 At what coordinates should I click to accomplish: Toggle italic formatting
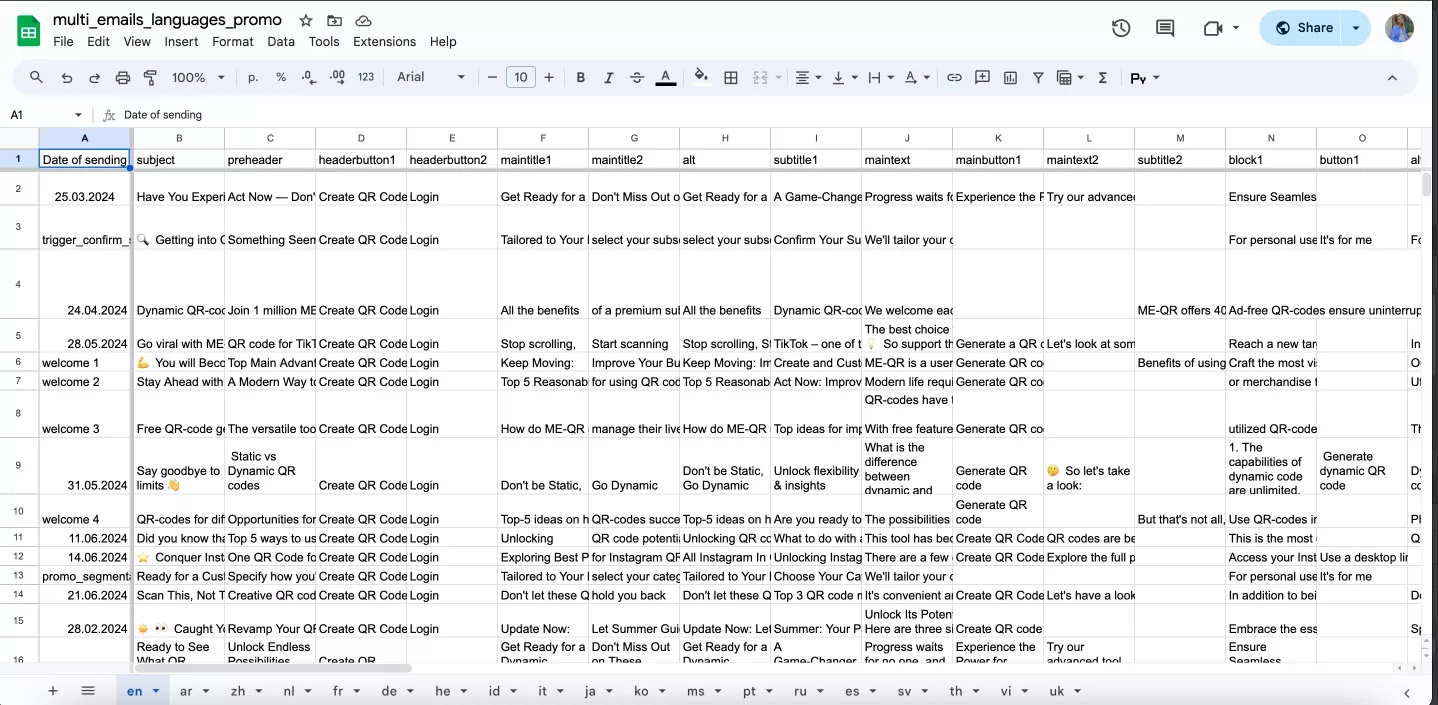(x=608, y=77)
